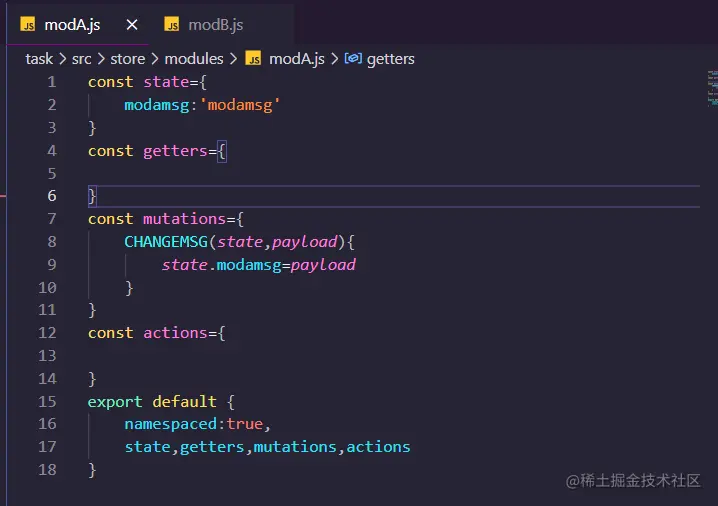This screenshot has height=506, width=718.
Task: Click the closing brace on line 6
Action: 92,196
